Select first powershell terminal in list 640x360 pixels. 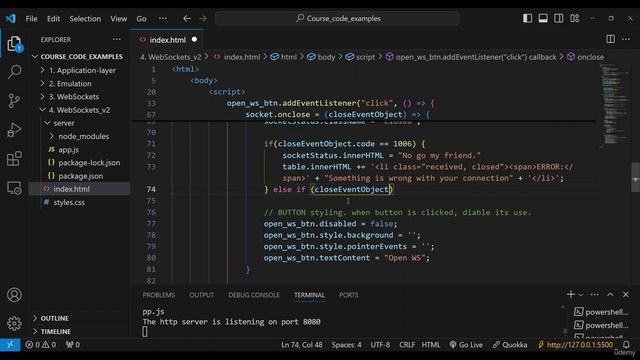click(x=601, y=312)
